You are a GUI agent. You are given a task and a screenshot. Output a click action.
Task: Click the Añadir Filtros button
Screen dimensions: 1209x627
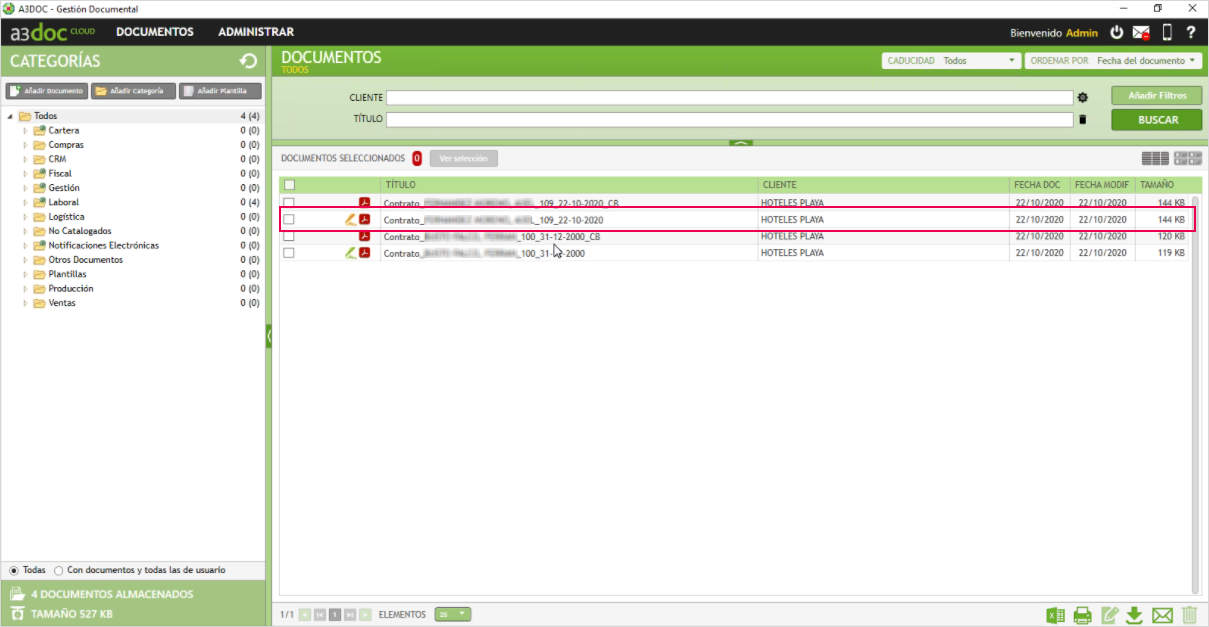tap(1157, 96)
